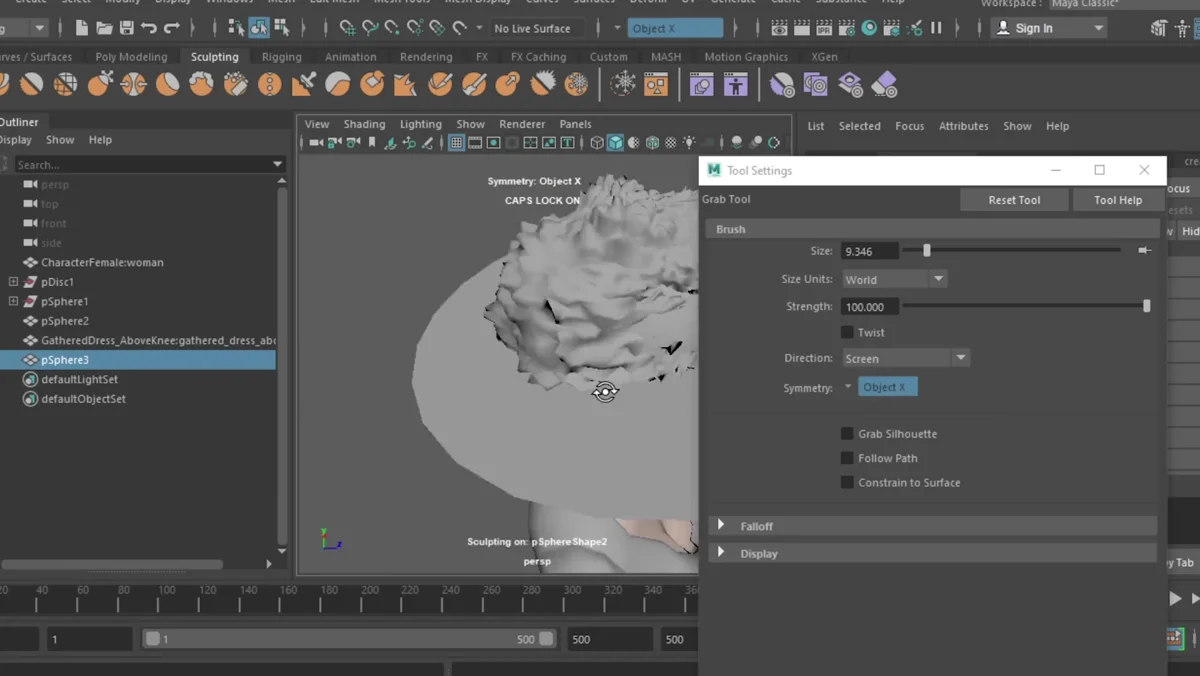This screenshot has width=1200, height=676.
Task: Open the FX Caching shelf tab
Action: [538, 57]
